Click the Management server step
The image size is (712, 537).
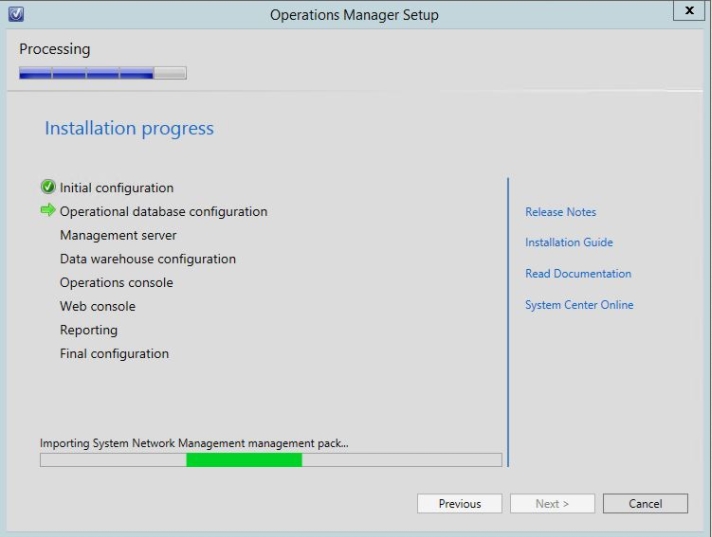pyautogui.click(x=118, y=236)
